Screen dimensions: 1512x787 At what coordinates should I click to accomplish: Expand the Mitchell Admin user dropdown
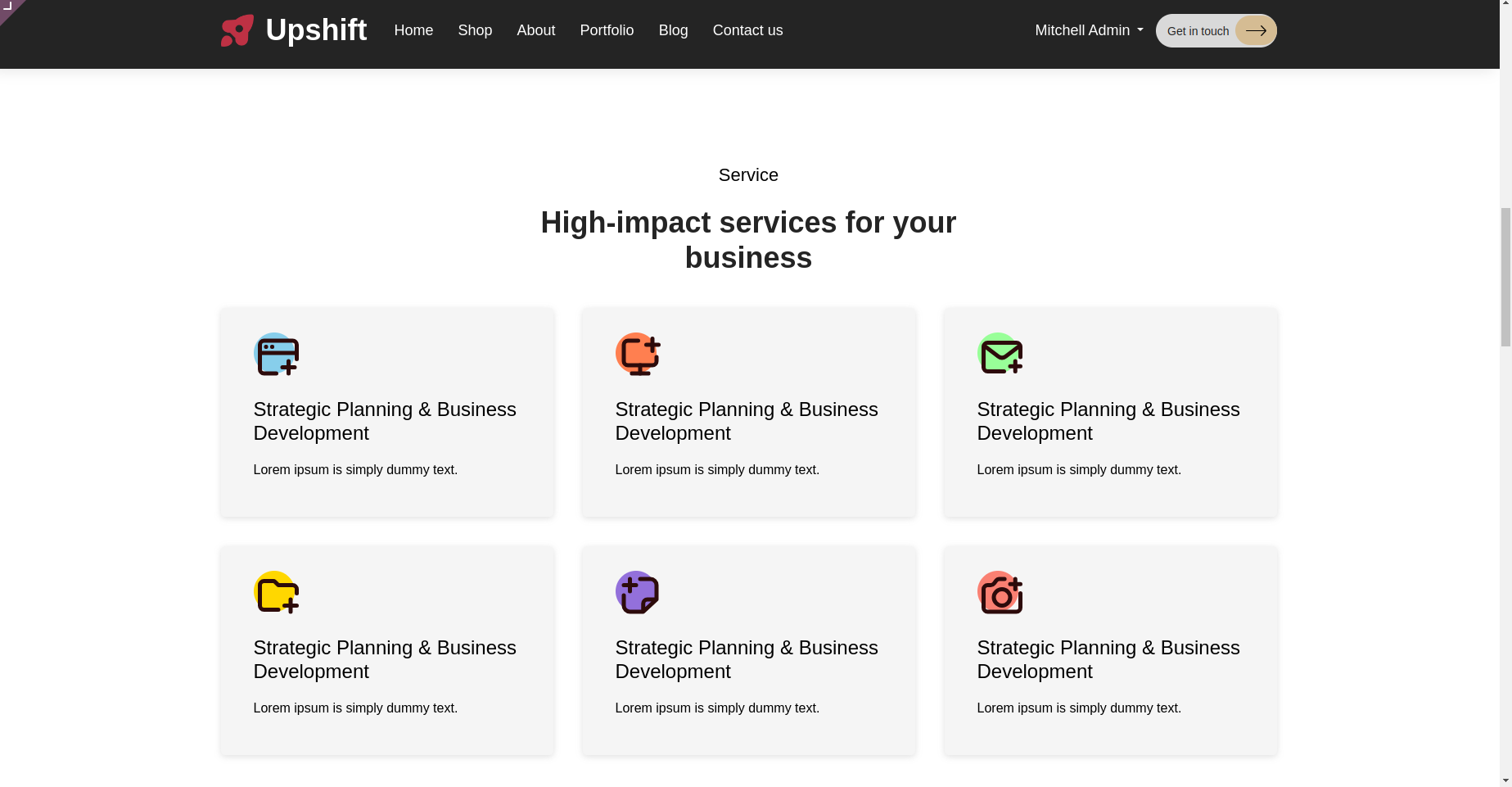point(1089,30)
